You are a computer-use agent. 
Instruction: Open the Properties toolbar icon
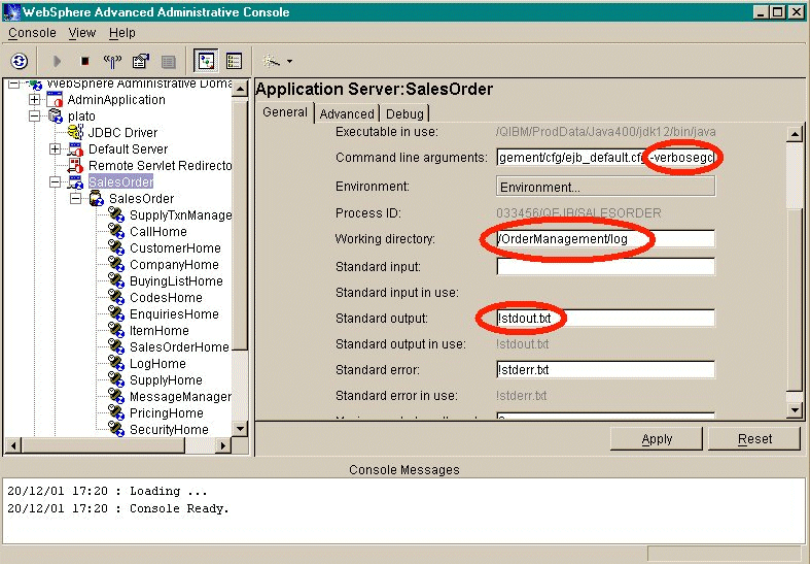tap(141, 61)
